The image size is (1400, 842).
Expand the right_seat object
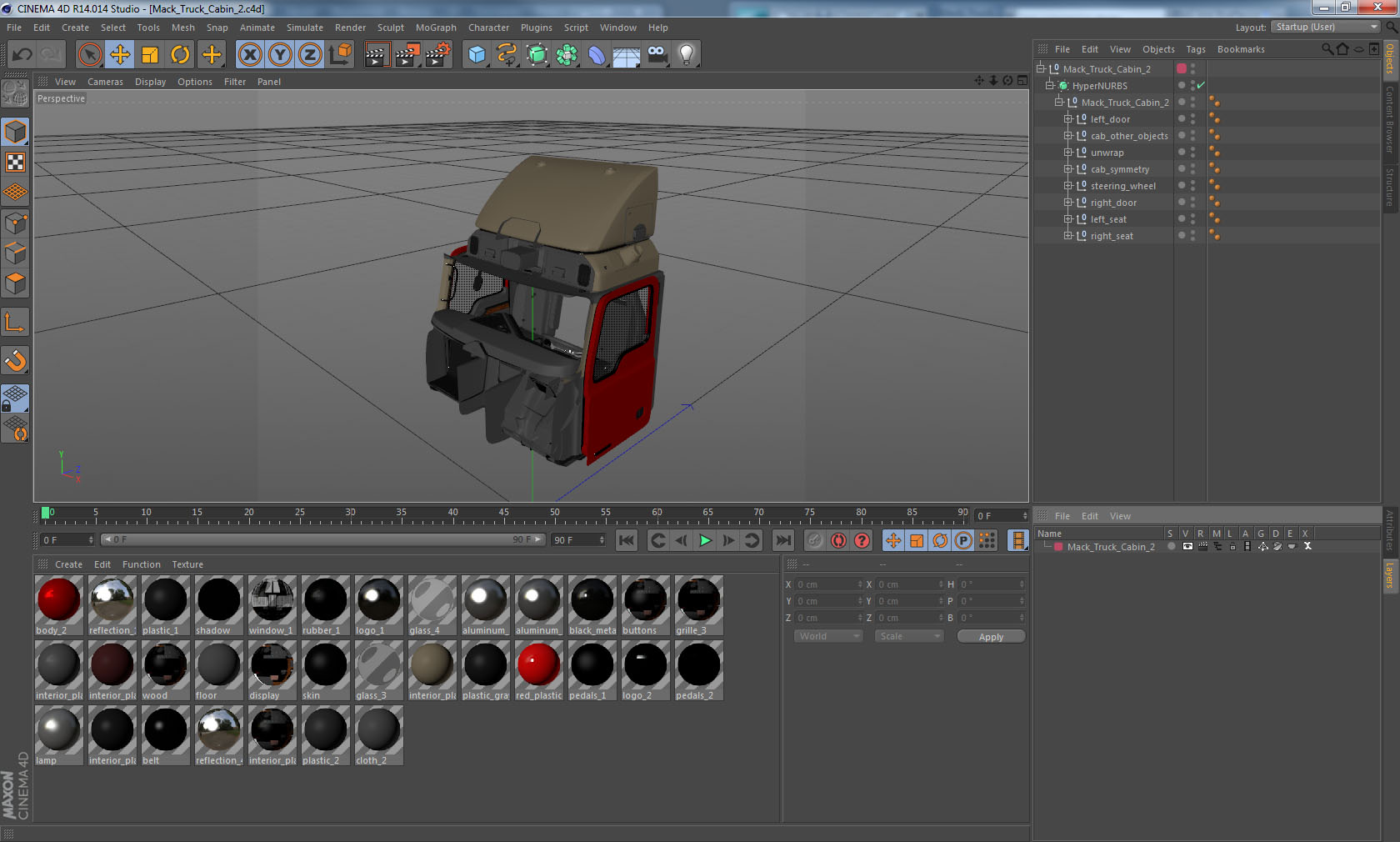[x=1067, y=235]
